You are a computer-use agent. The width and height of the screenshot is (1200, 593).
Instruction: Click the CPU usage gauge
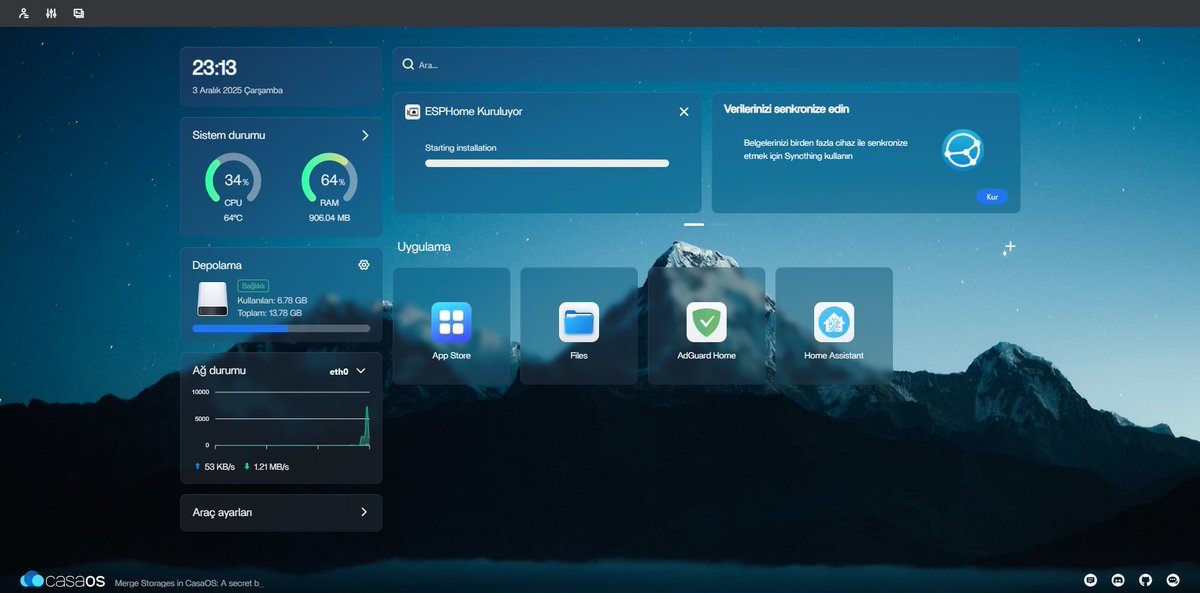tap(233, 181)
